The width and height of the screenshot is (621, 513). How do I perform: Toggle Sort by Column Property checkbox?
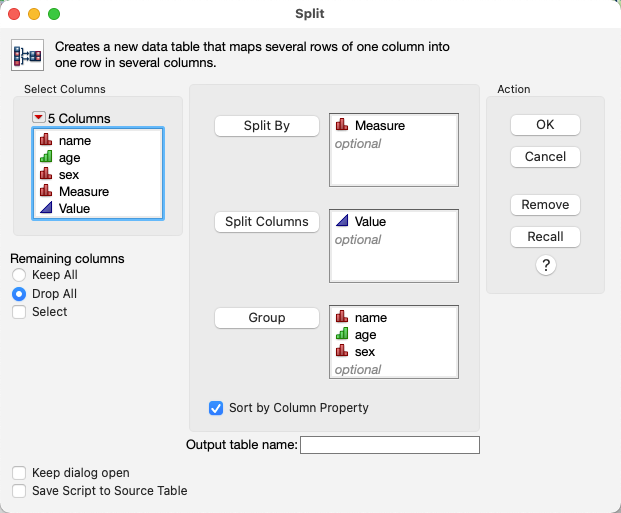point(216,408)
